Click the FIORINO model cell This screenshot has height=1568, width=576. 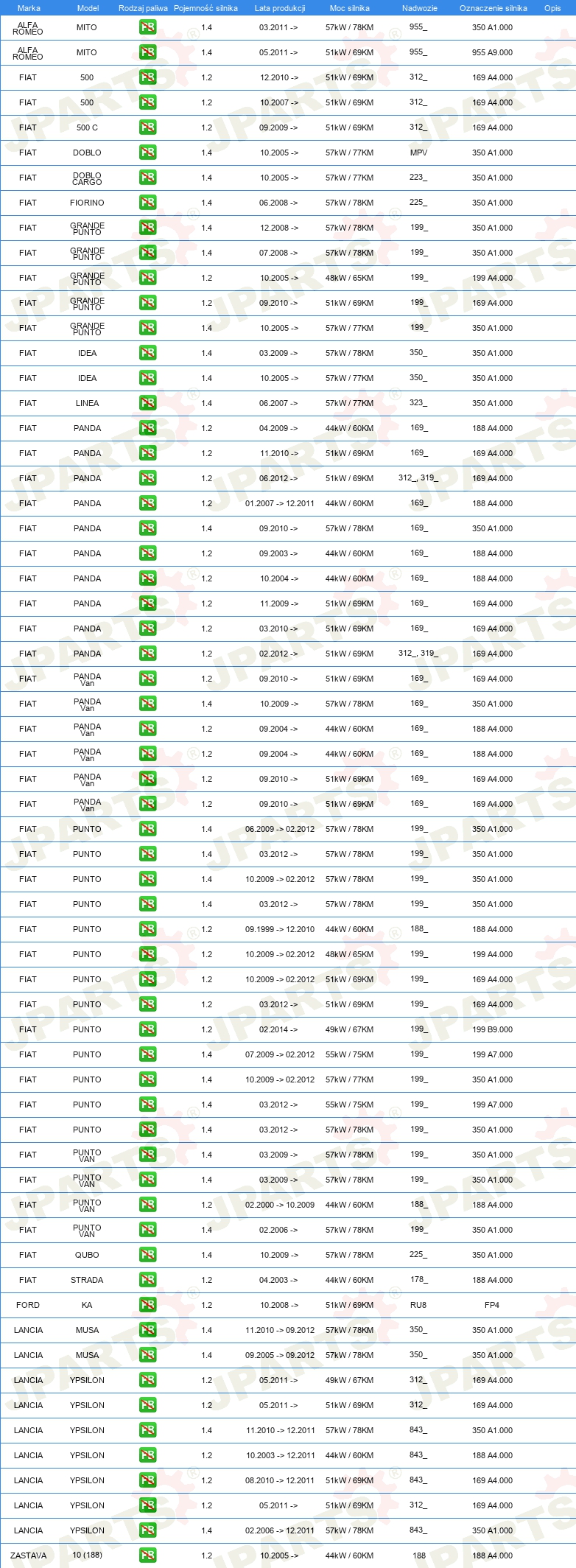(x=87, y=203)
